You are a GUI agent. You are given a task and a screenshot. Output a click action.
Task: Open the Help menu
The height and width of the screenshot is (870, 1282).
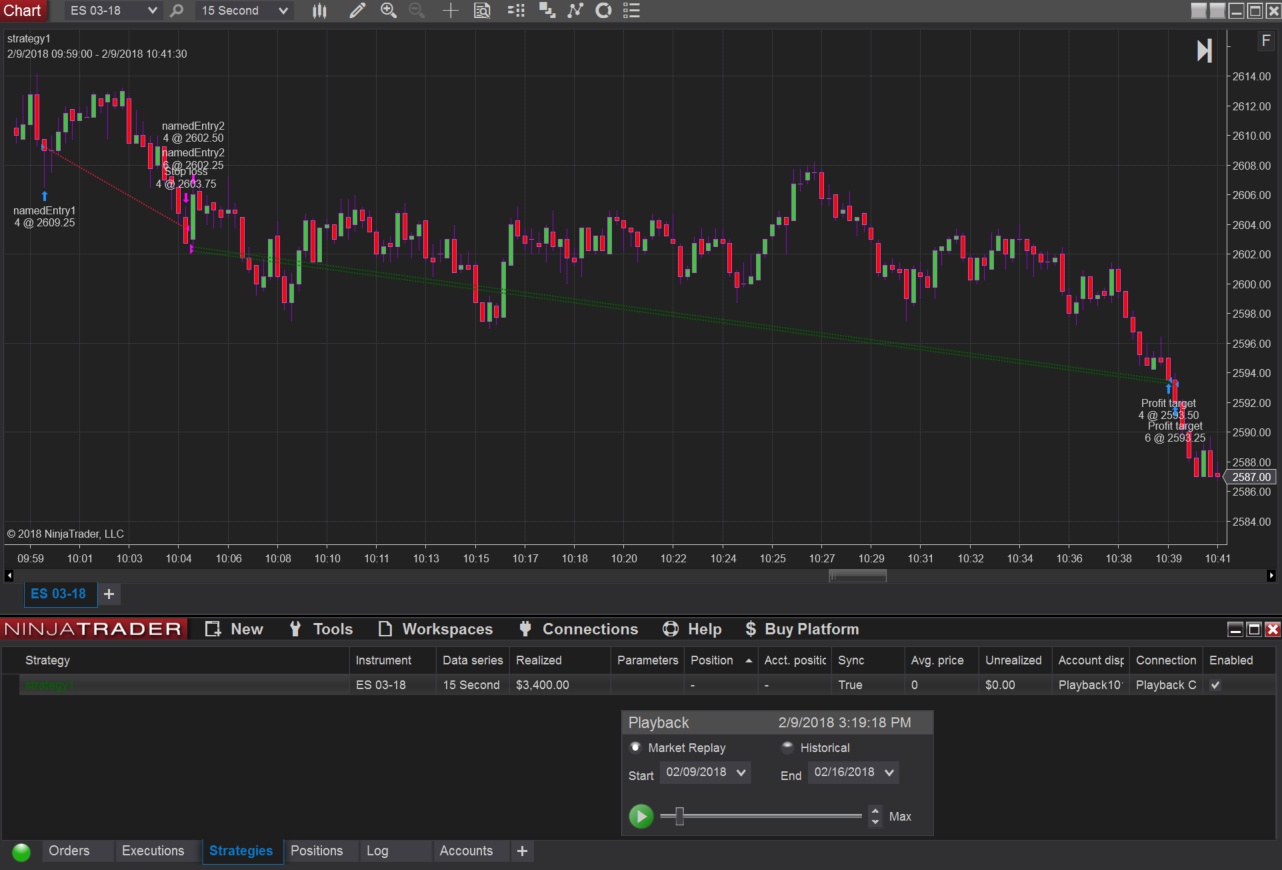click(x=692, y=629)
